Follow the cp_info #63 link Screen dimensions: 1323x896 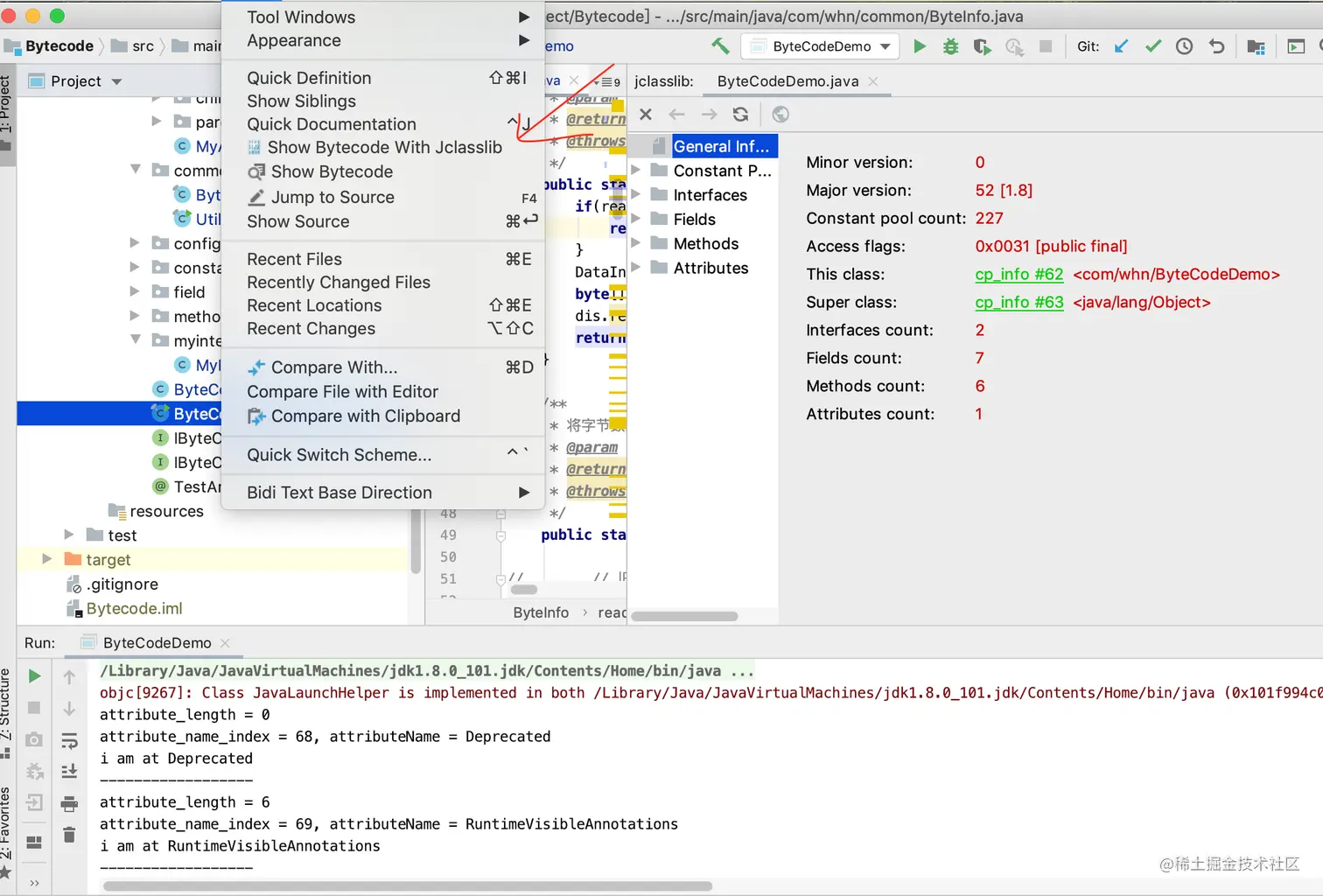point(1019,302)
